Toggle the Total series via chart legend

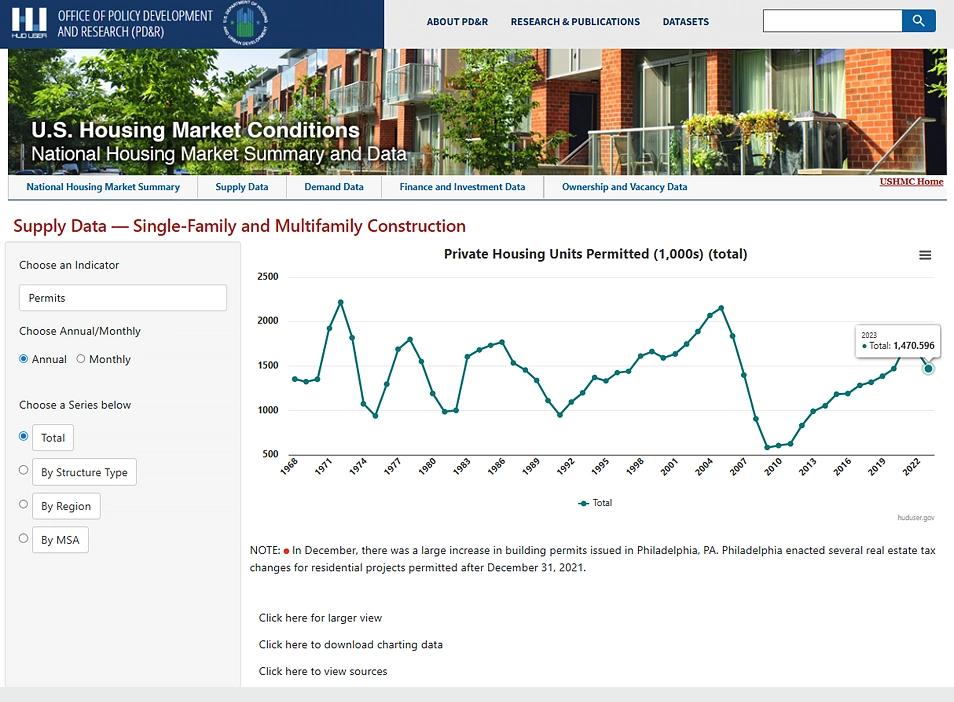pos(596,502)
